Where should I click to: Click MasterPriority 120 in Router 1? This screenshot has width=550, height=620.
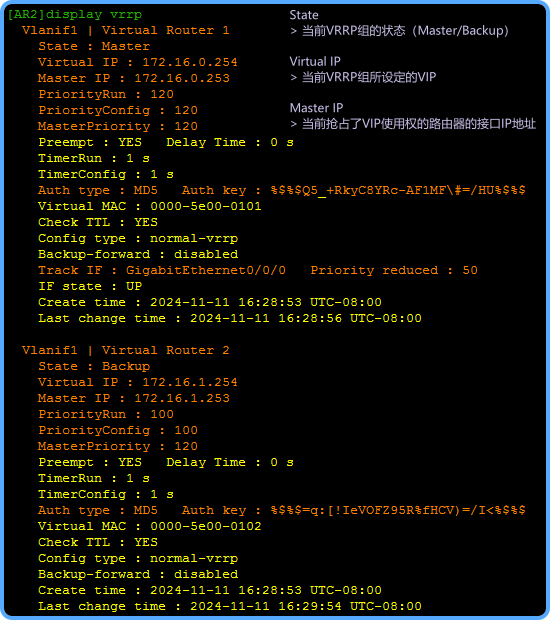pos(118,127)
